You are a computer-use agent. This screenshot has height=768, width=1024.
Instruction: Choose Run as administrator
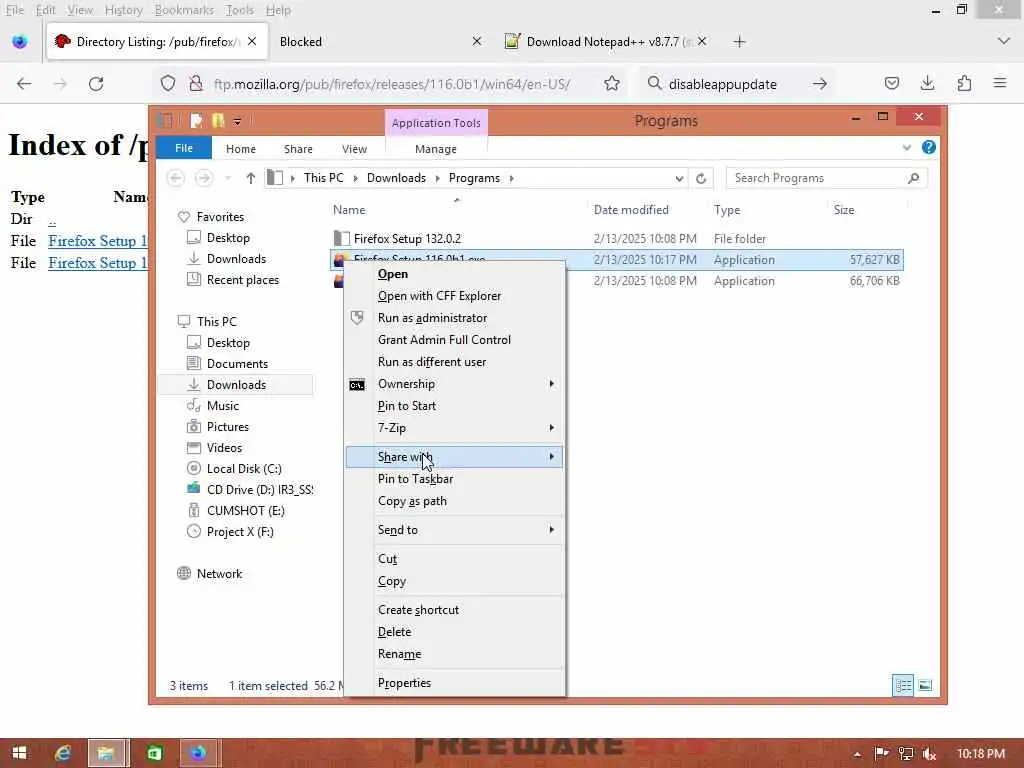tap(454, 318)
